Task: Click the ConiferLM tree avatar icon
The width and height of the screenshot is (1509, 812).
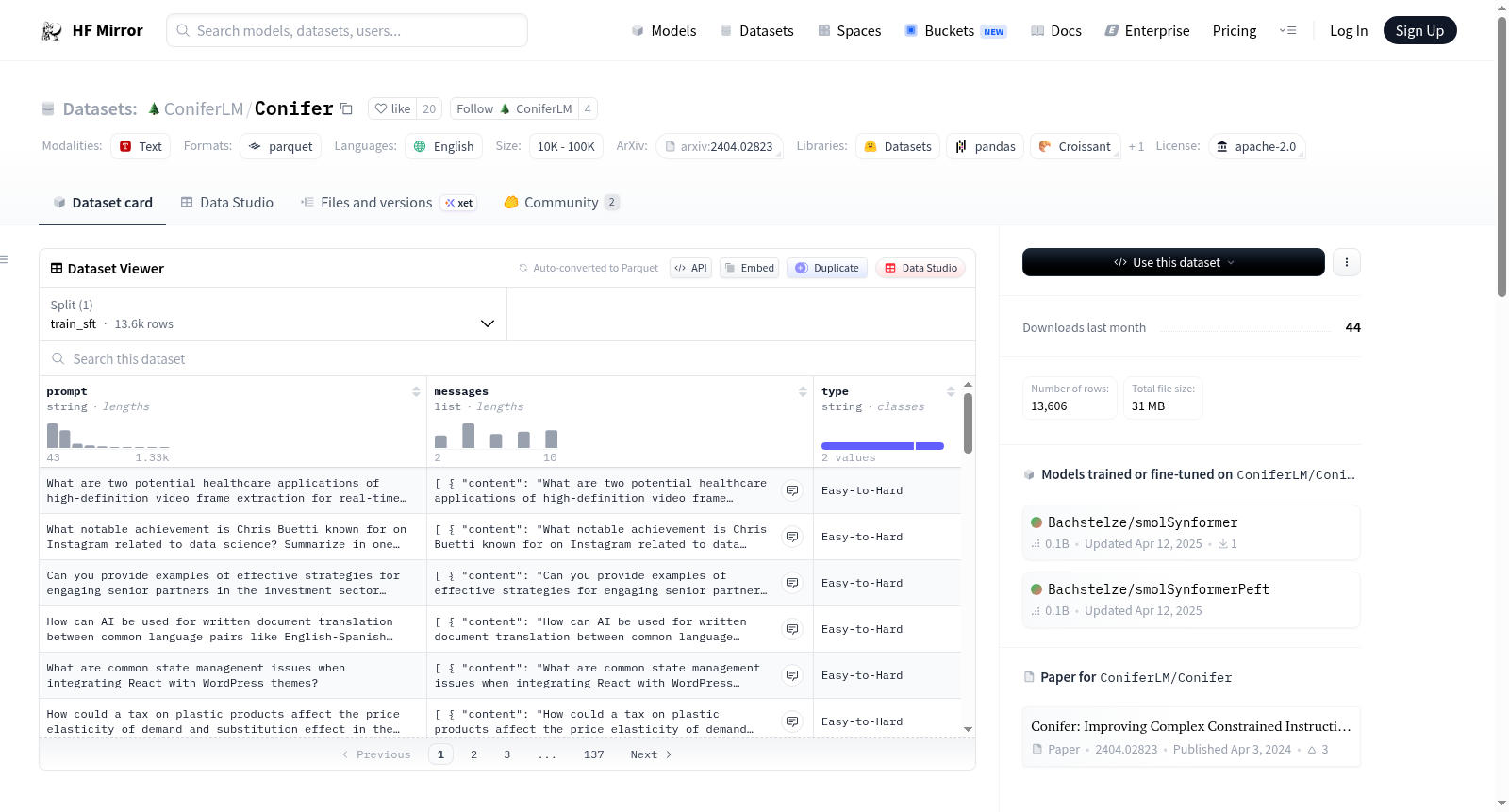Action: coord(154,109)
